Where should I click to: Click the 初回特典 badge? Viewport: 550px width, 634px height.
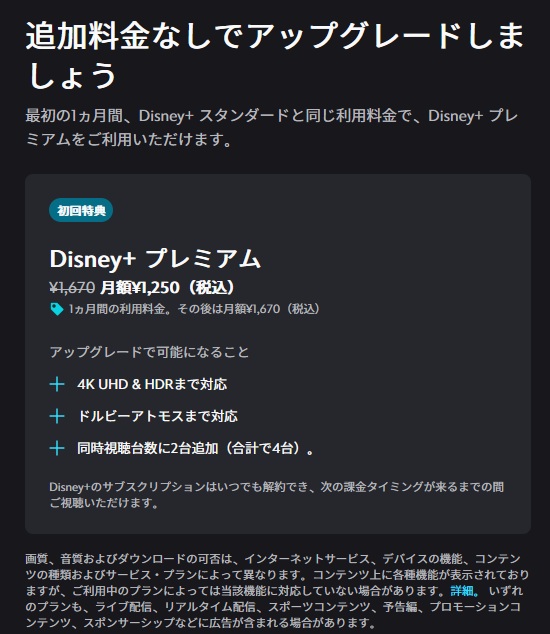81,210
